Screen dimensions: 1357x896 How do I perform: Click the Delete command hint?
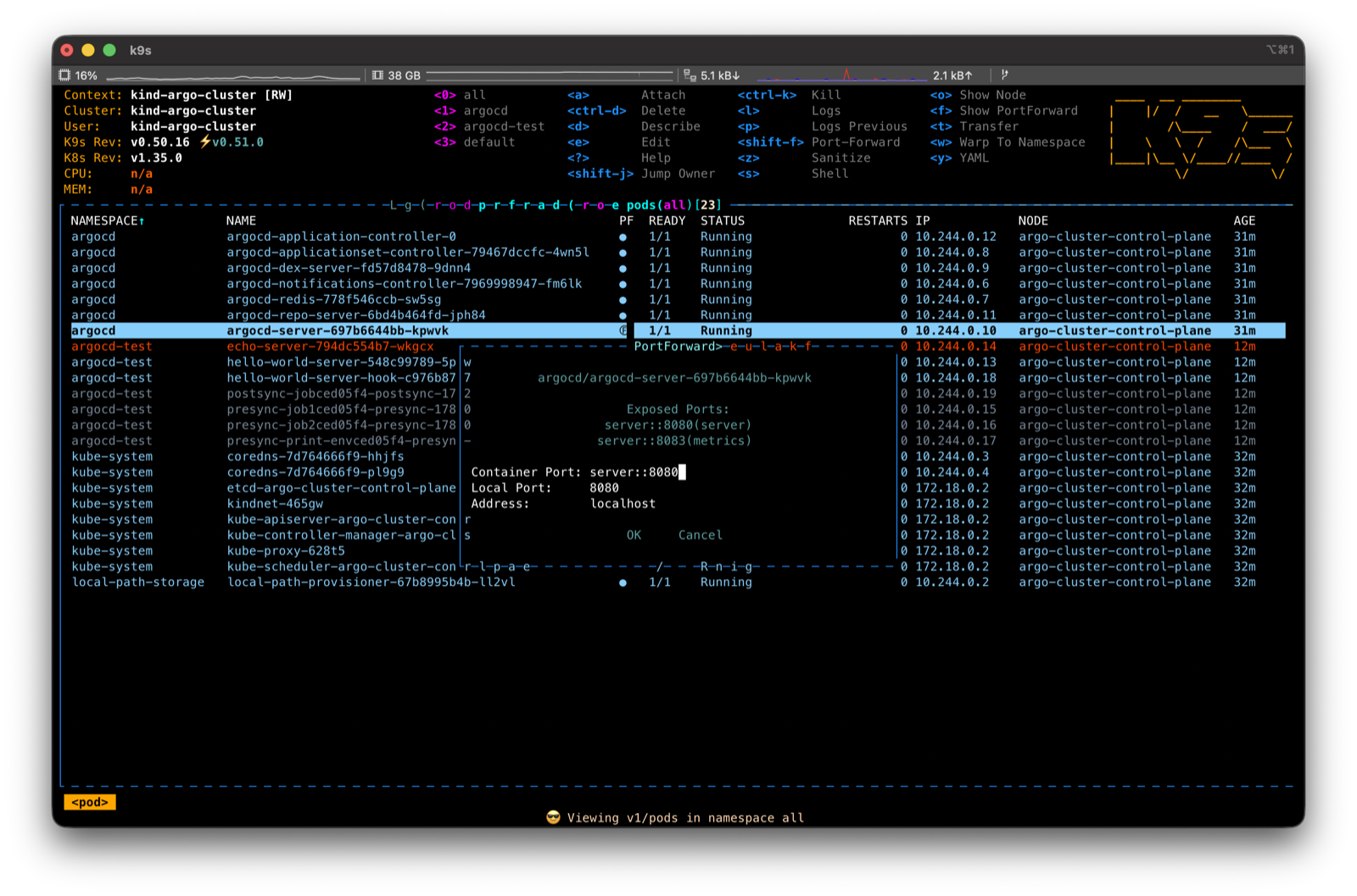coord(662,110)
